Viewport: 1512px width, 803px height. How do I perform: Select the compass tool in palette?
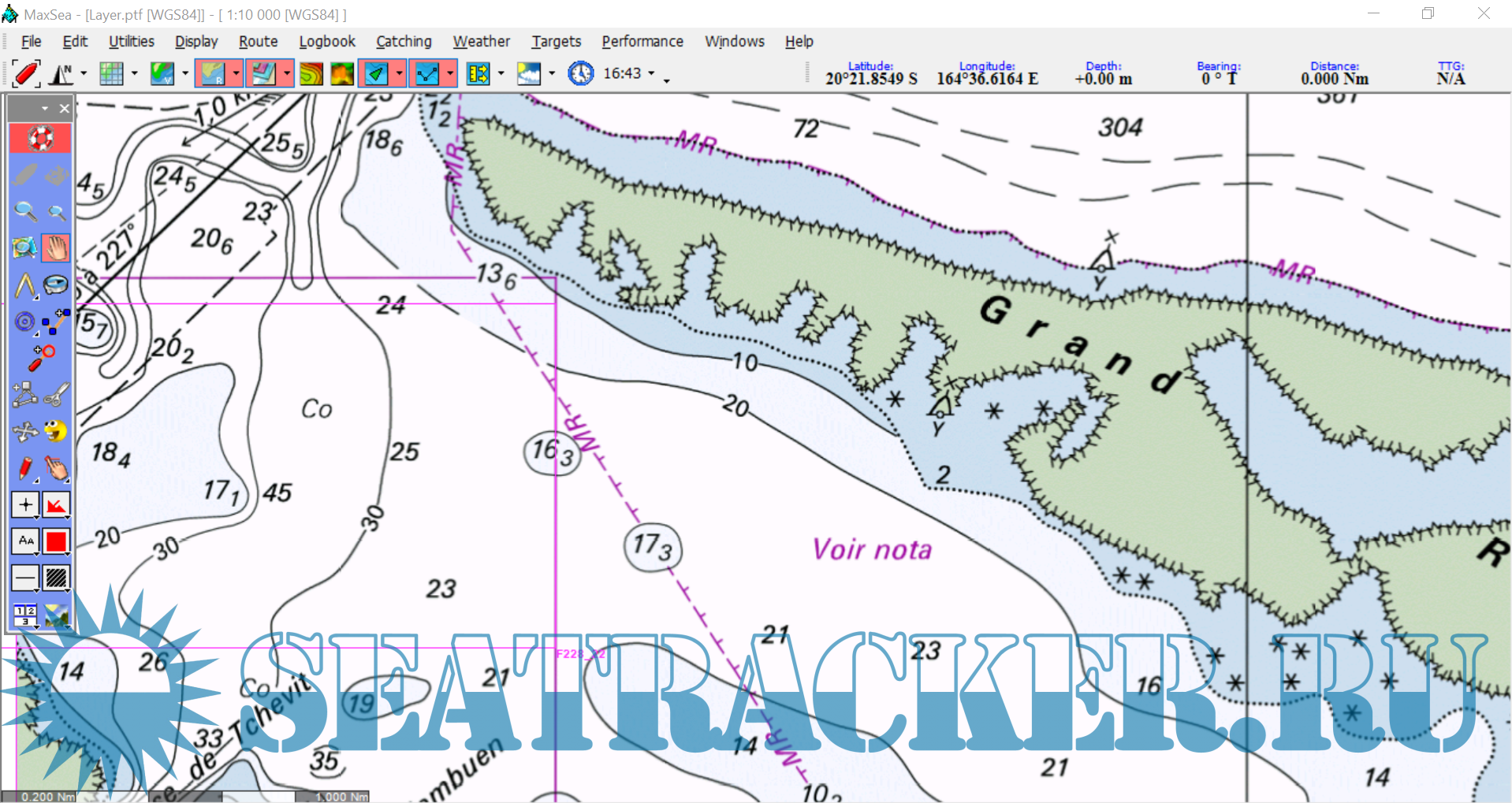click(x=25, y=322)
